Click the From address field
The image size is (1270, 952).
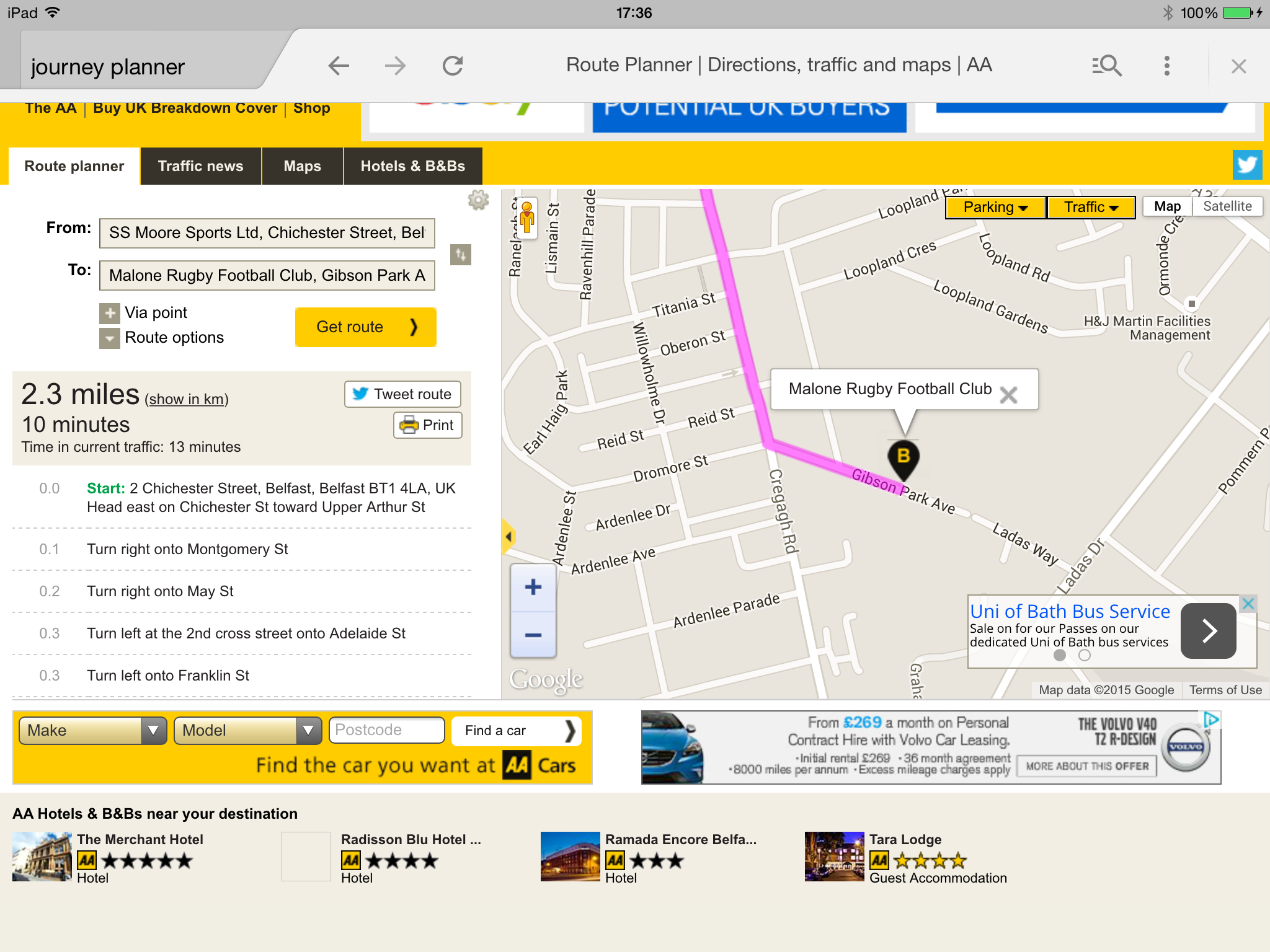pos(267,233)
